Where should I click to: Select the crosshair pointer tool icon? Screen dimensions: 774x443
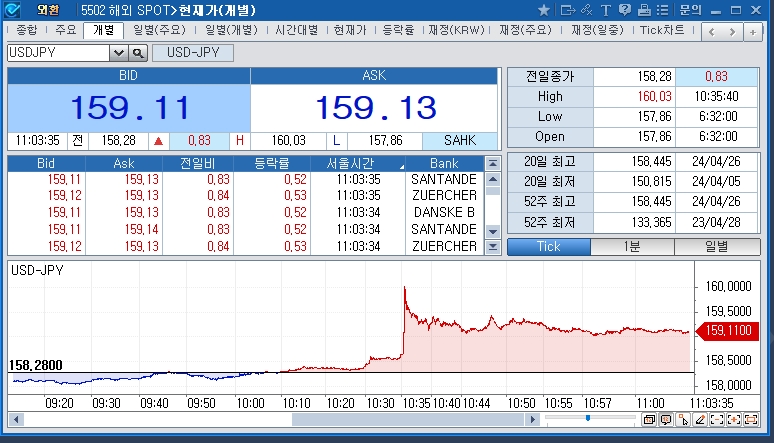pyautogui.click(x=683, y=420)
